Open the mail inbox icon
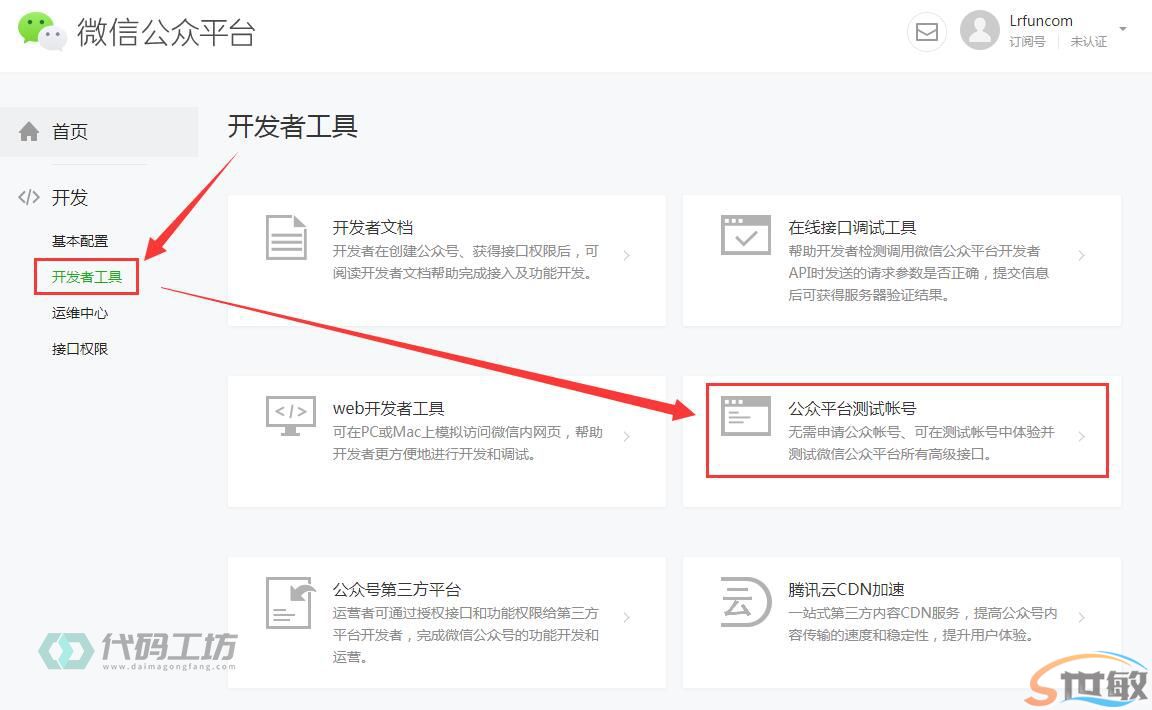Image resolution: width=1152 pixels, height=710 pixels. (926, 32)
